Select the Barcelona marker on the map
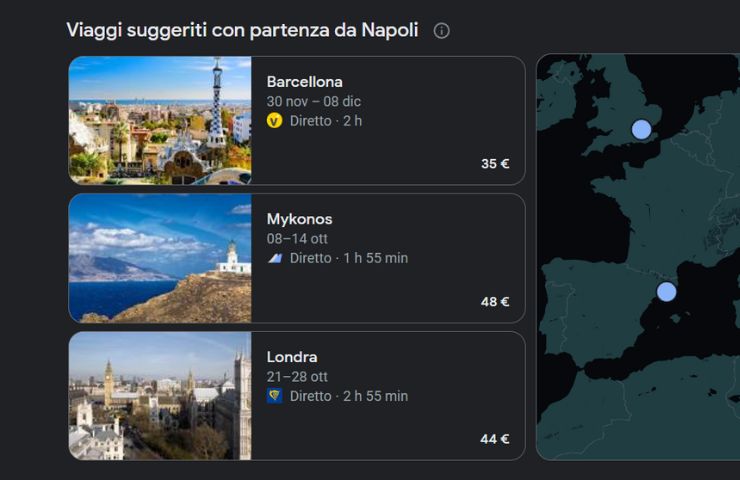This screenshot has width=740, height=480. click(666, 292)
